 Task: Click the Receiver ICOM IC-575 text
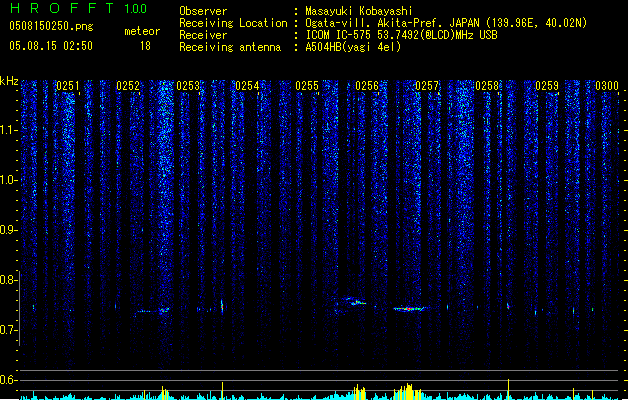pos(402,35)
